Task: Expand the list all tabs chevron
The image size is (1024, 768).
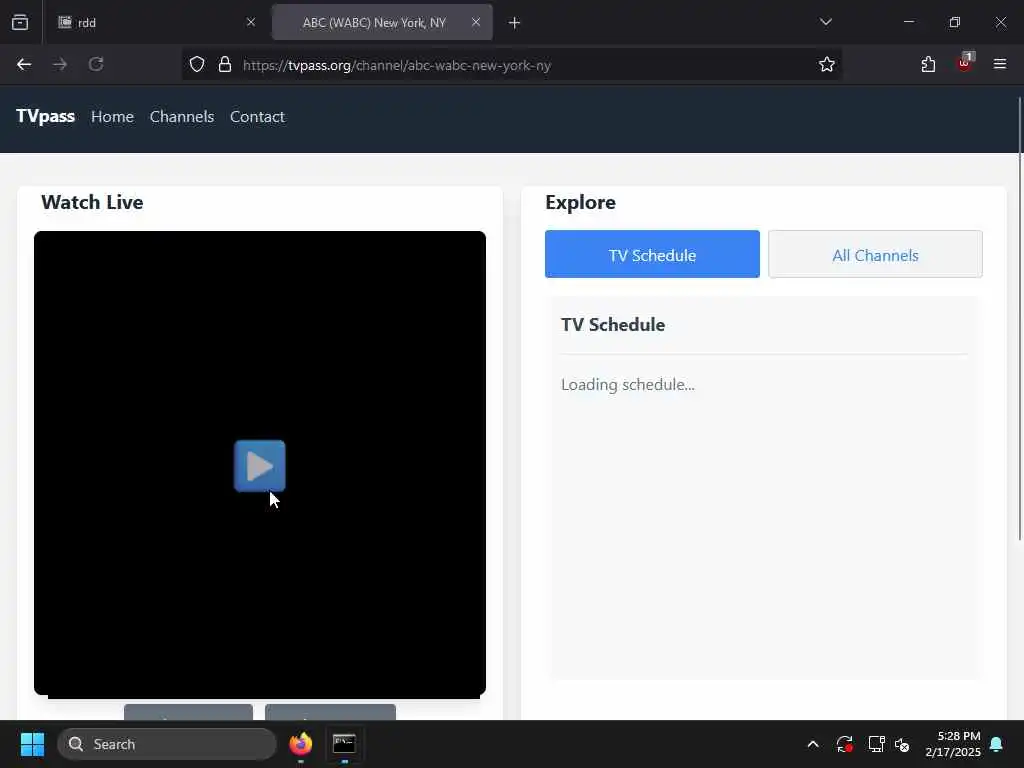Action: (x=825, y=22)
